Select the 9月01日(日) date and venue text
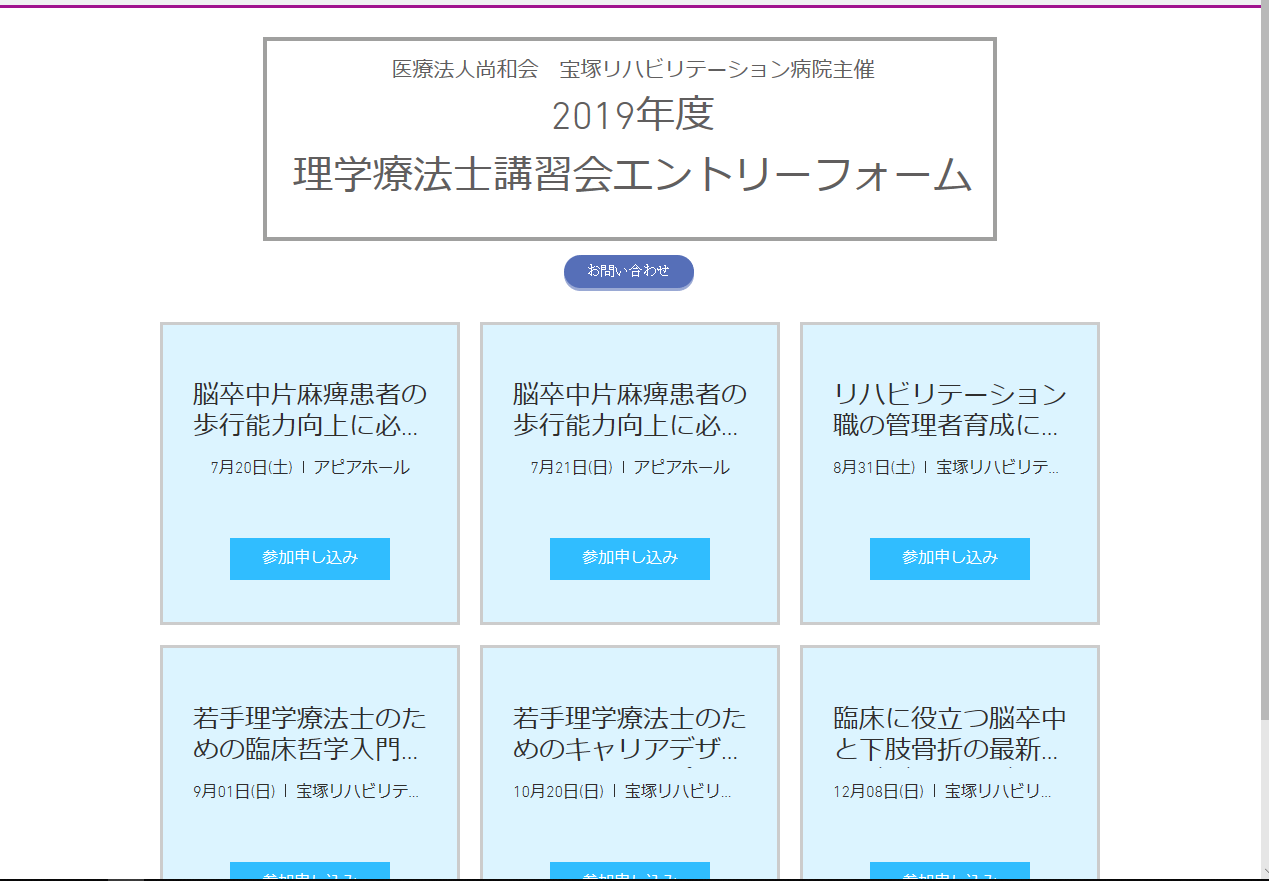The image size is (1269, 881). tap(306, 792)
